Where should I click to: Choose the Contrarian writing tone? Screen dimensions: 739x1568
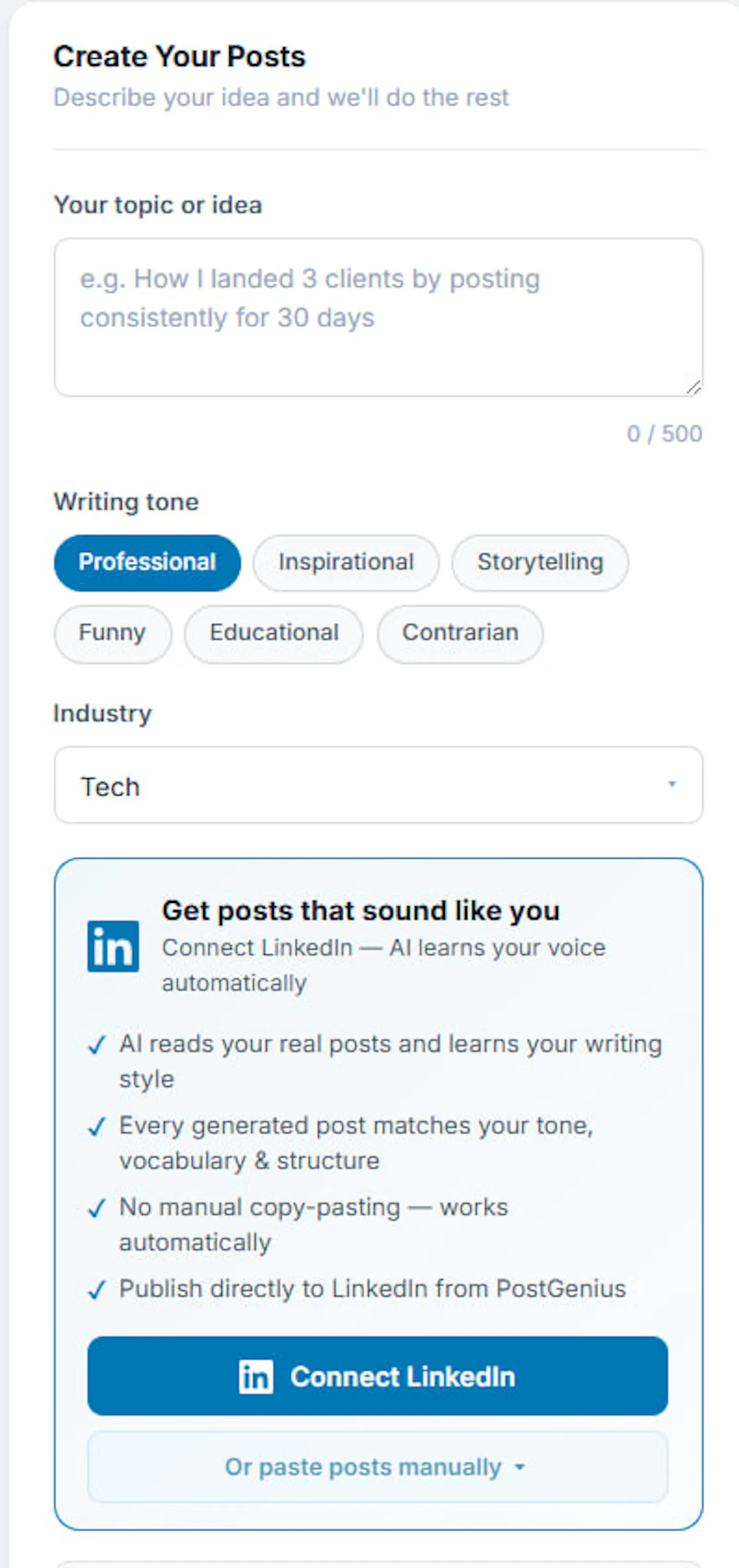[x=460, y=634]
